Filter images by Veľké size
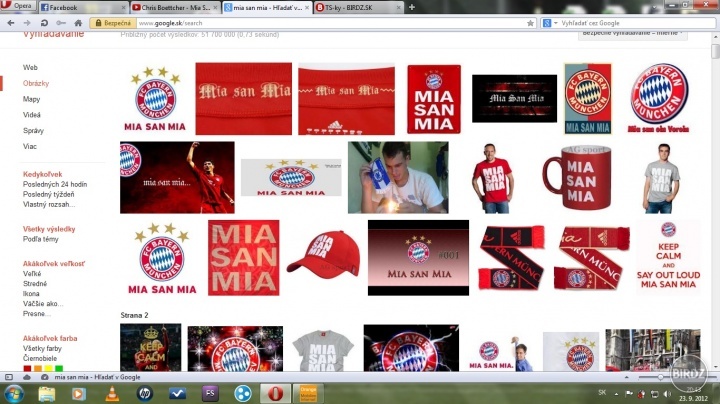This screenshot has height=404, width=720. 32,274
